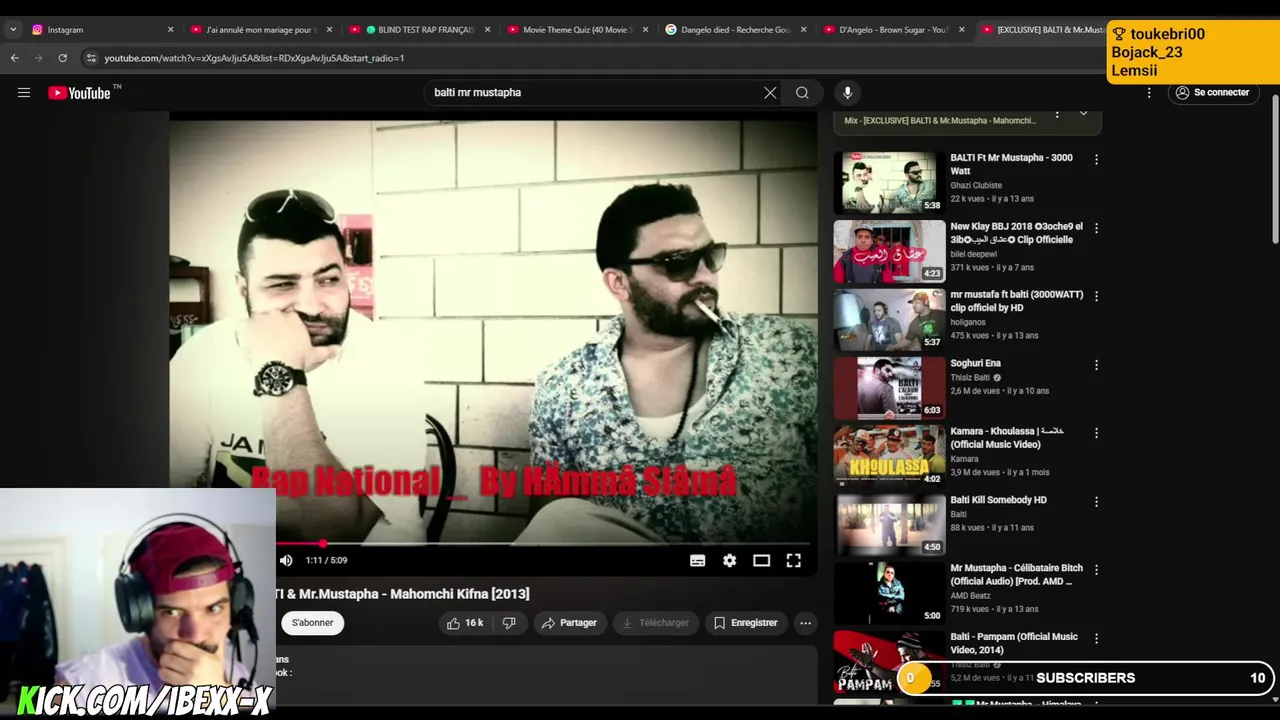Viewport: 1280px width, 720px height.
Task: Play Soghuri Ena video thumbnail
Action: tap(889, 388)
